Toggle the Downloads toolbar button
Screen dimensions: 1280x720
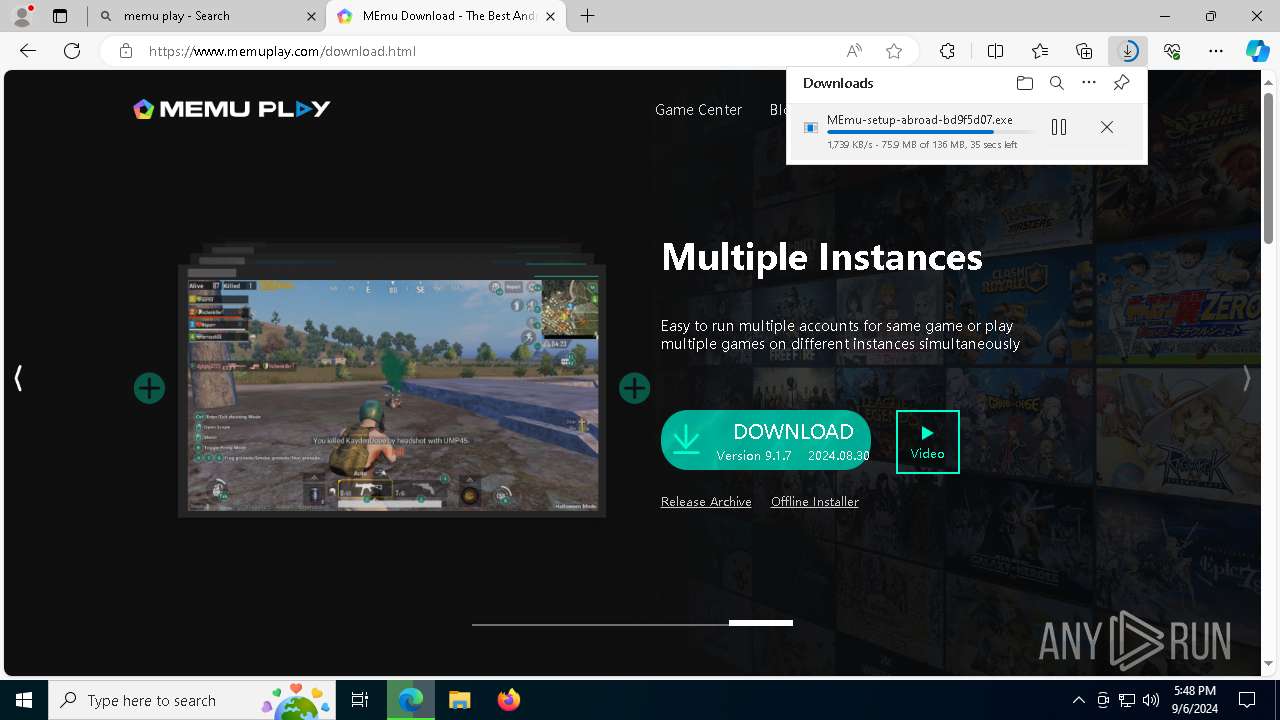point(1128,51)
